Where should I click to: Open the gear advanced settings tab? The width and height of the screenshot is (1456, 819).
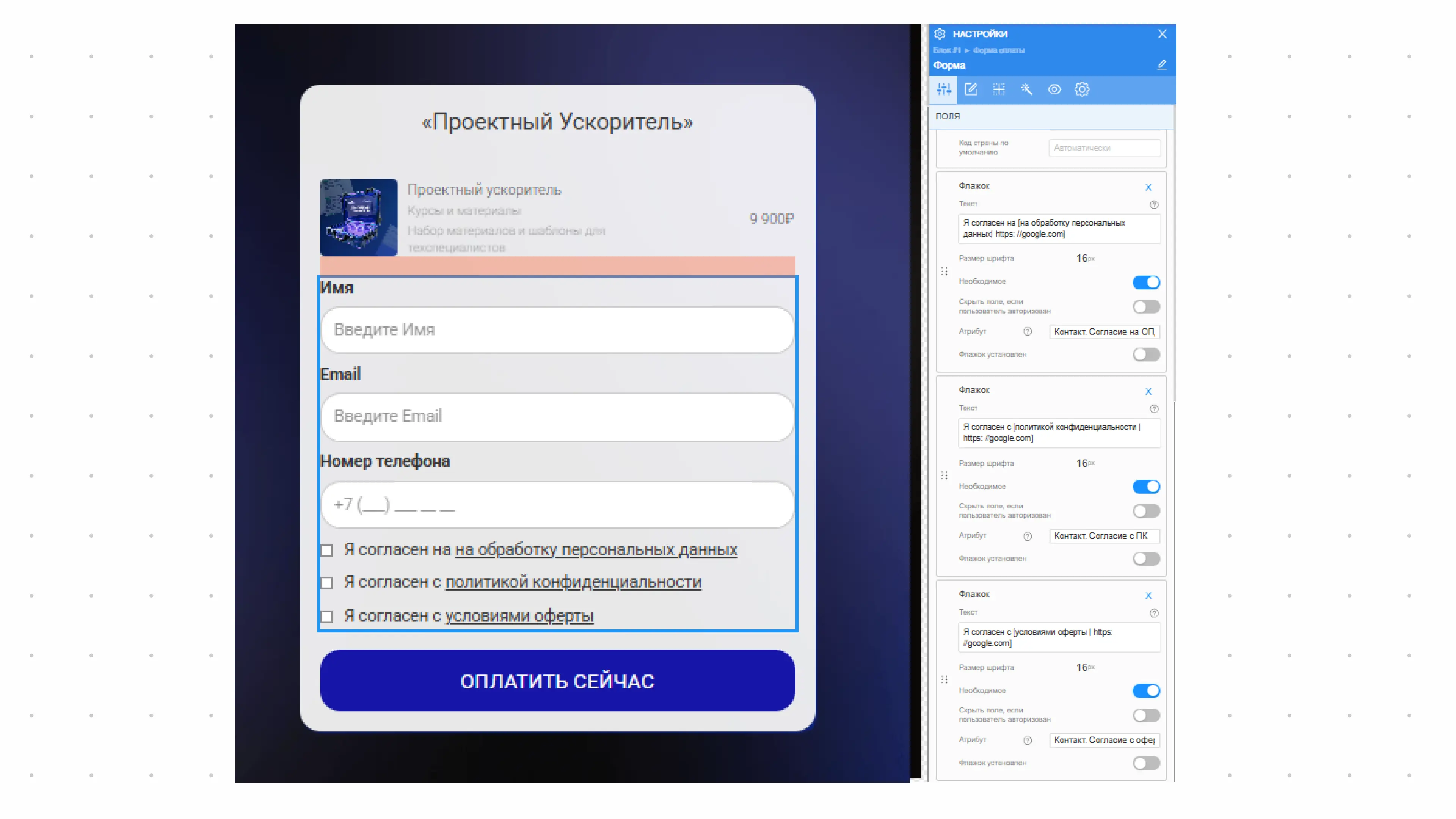(x=1082, y=89)
